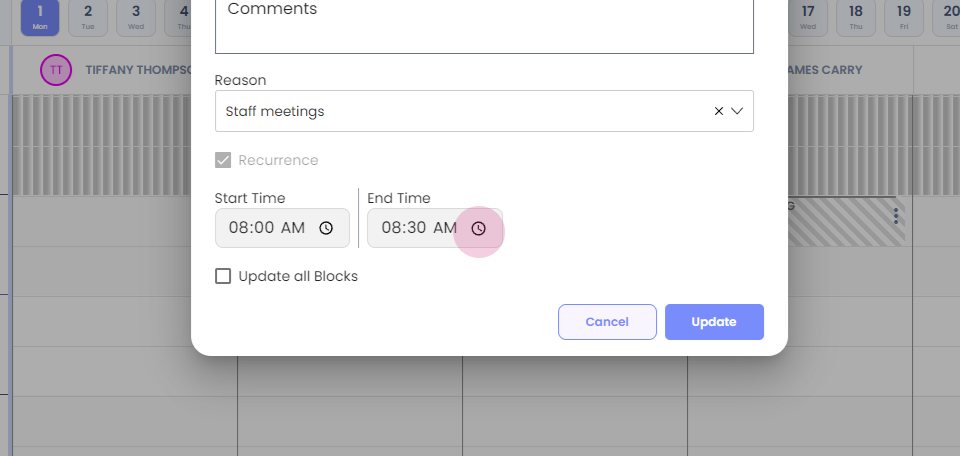Clear the Staff meetings reason selection
Screen dimensions: 960x456
coord(718,111)
